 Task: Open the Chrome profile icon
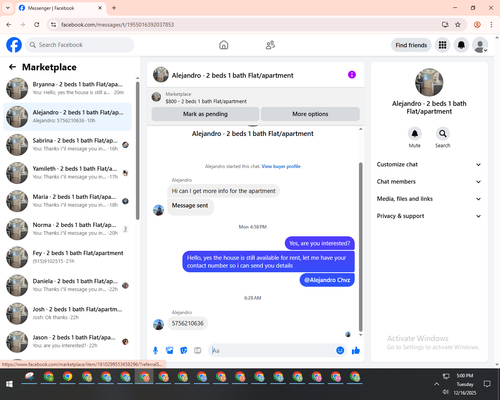point(477,25)
